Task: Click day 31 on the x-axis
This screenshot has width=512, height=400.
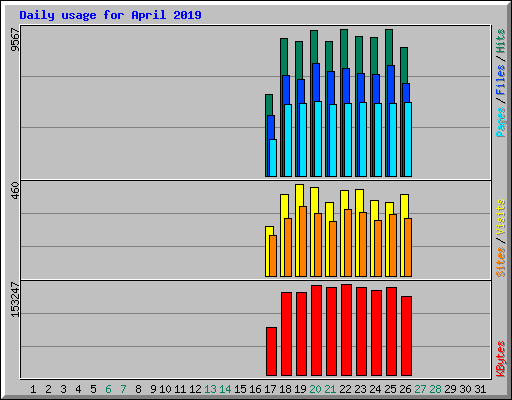Action: point(480,389)
